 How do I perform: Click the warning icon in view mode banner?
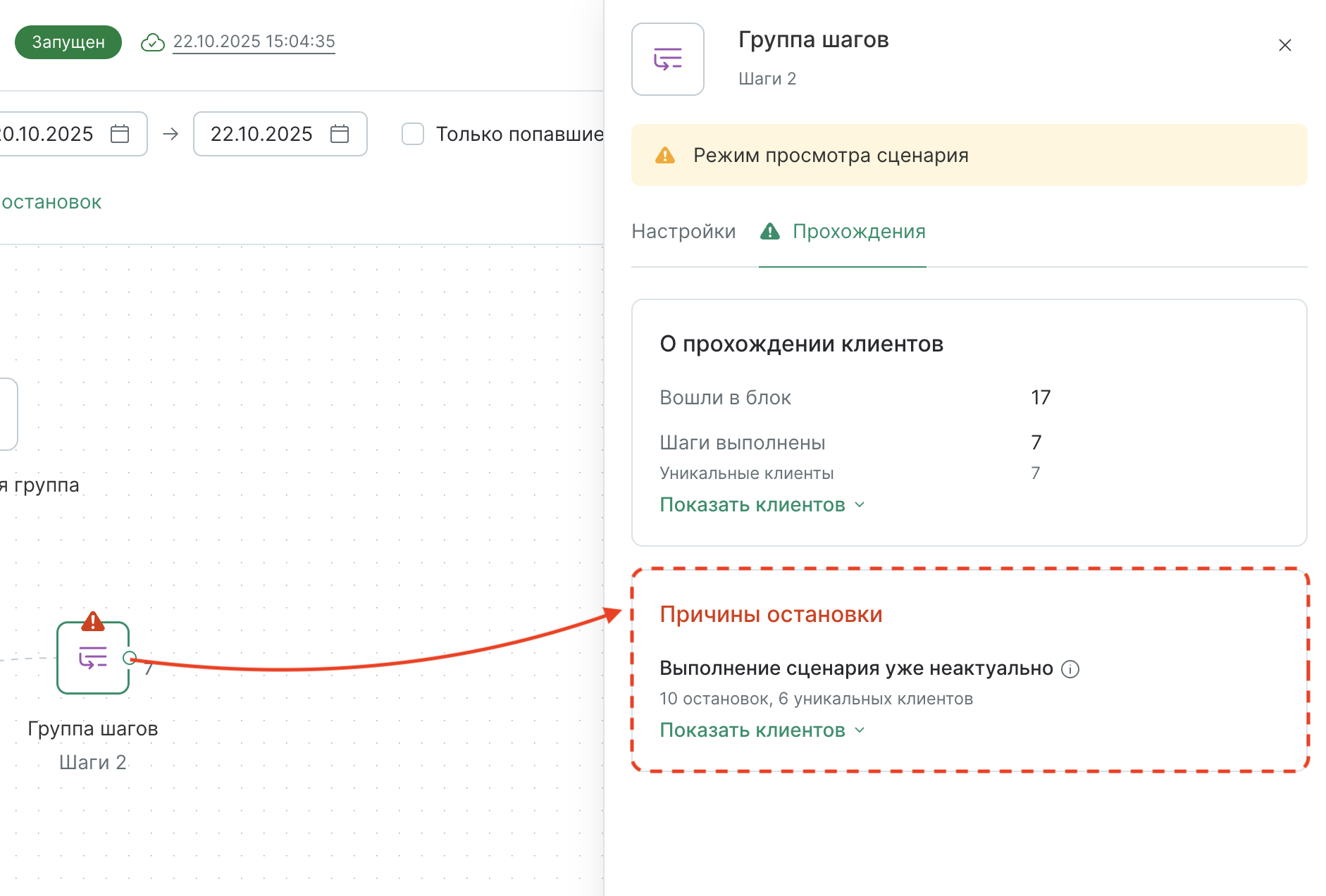click(x=664, y=155)
